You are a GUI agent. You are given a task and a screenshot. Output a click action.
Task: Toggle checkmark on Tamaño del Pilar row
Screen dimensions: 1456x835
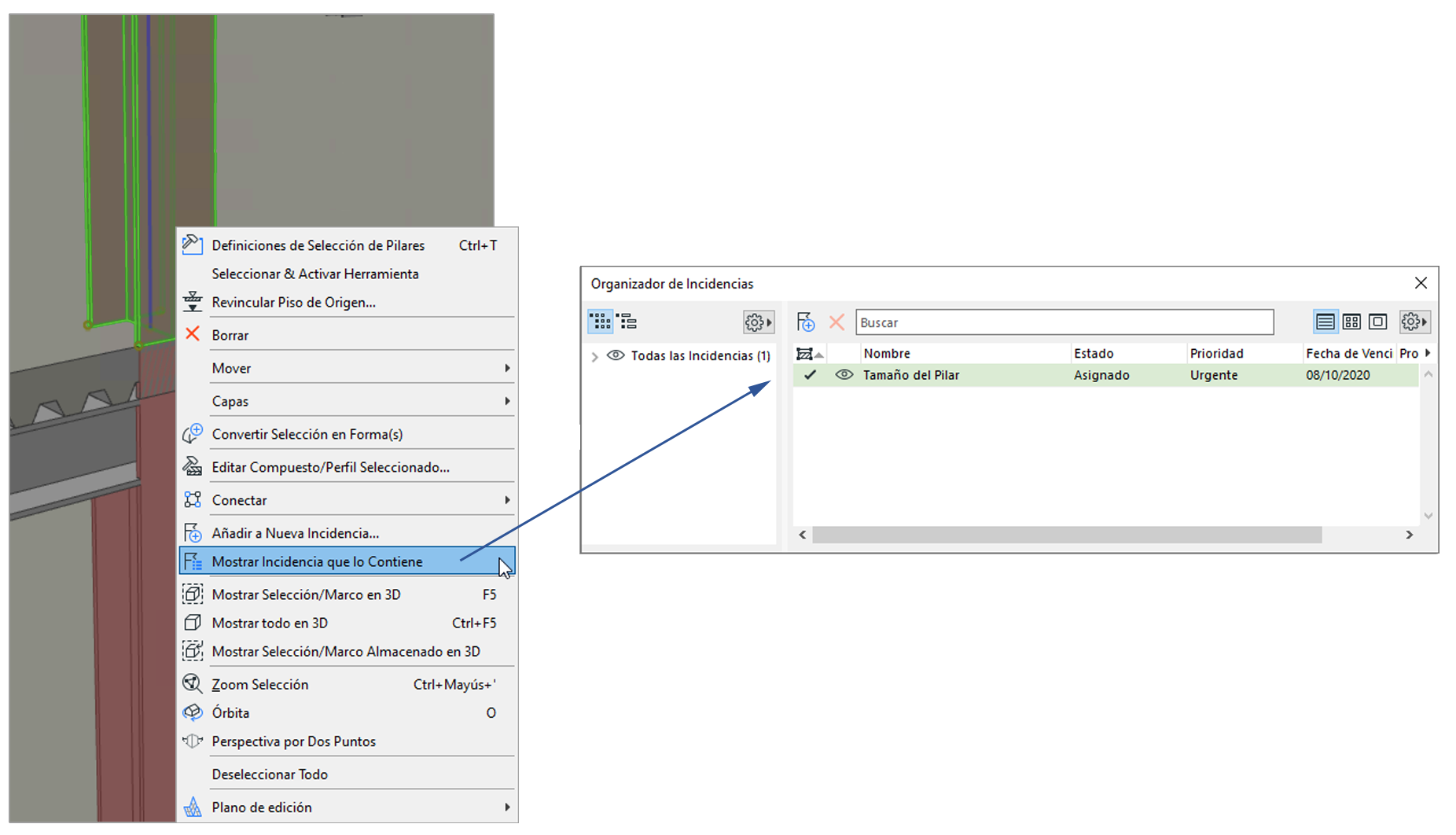point(810,375)
